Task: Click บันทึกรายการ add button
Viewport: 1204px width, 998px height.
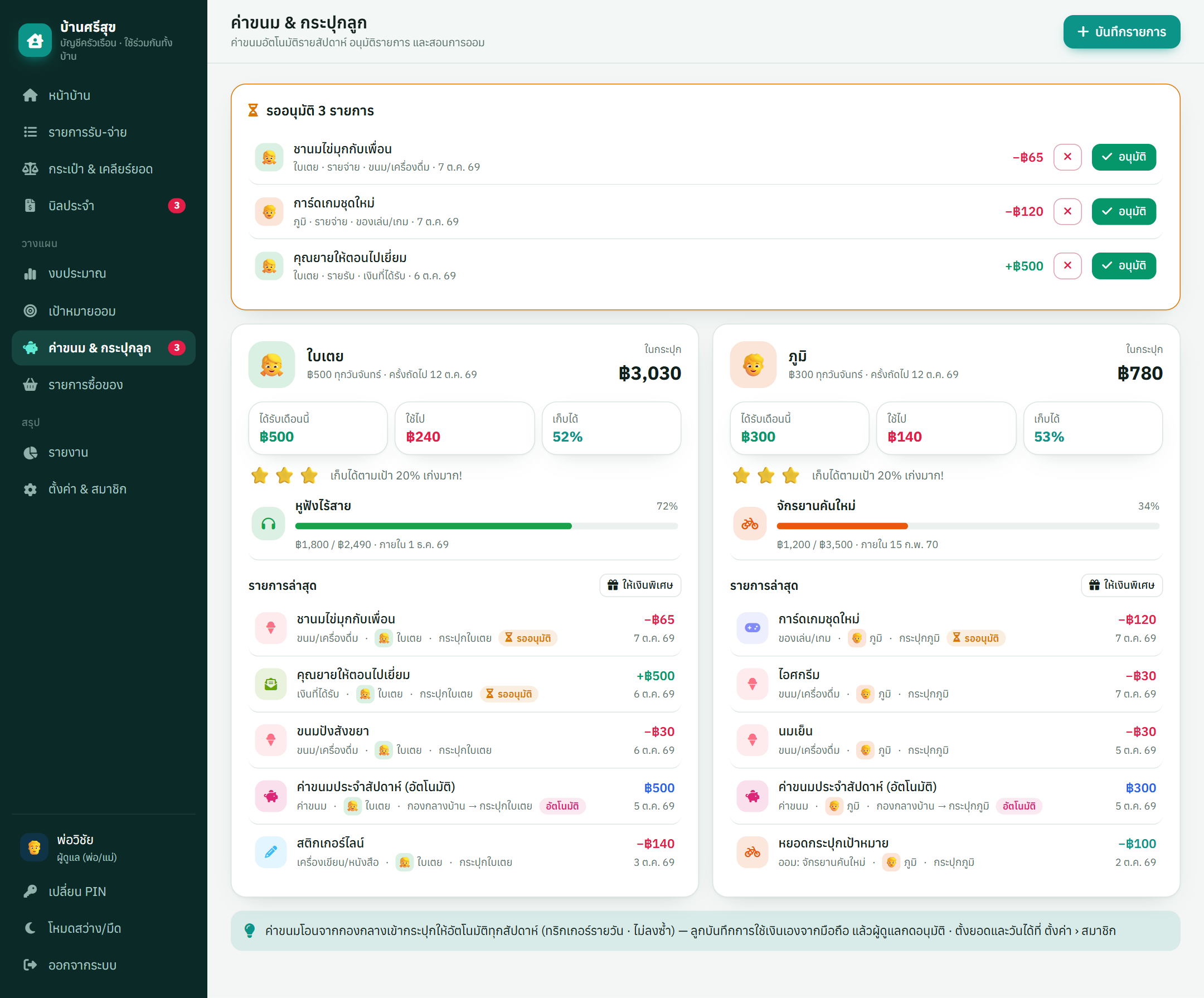Action: coord(1122,32)
